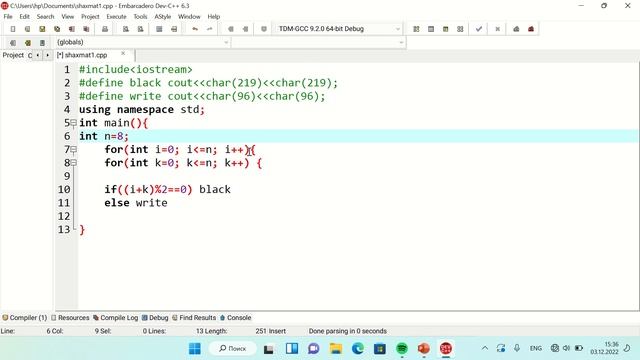This screenshot has height=360, width=640.
Task: Collapse the code fold on line 5
Action: (73, 122)
